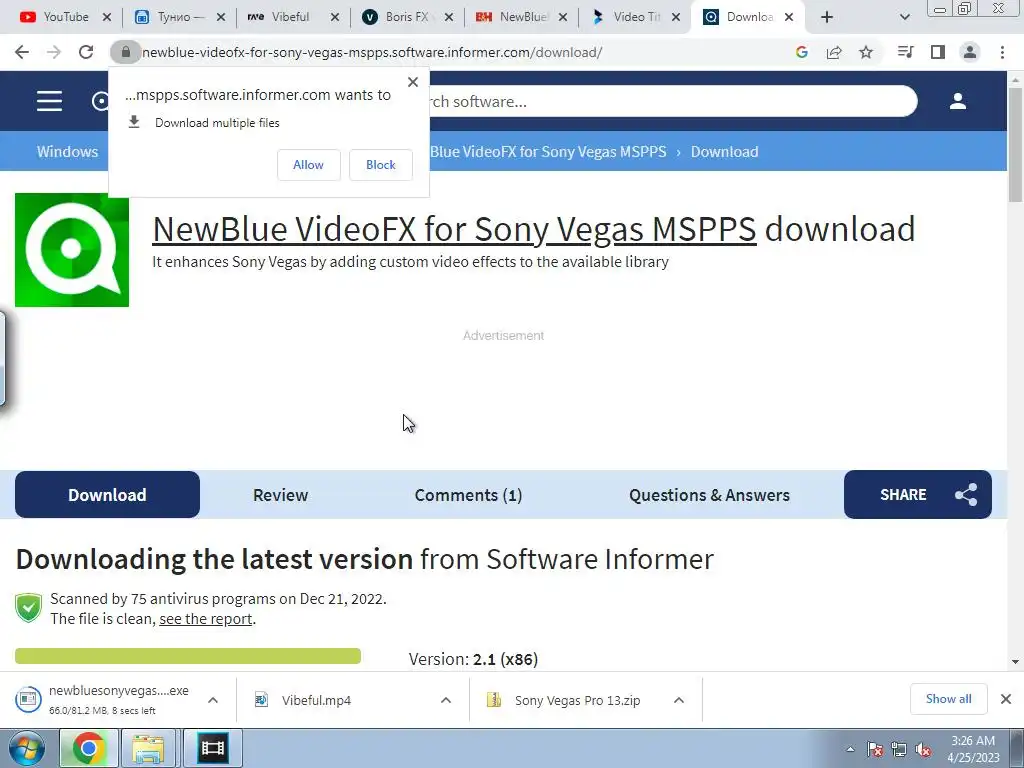Viewport: 1024px width, 768px height.
Task: Reload the page with refresh icon
Action: pyautogui.click(x=86, y=52)
